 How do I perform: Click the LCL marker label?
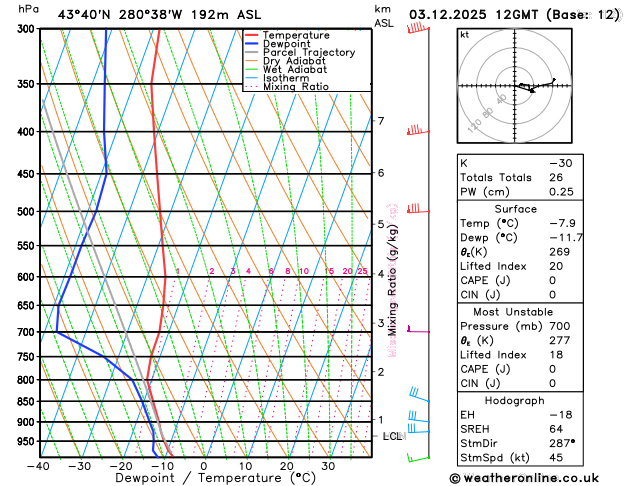pos(392,436)
